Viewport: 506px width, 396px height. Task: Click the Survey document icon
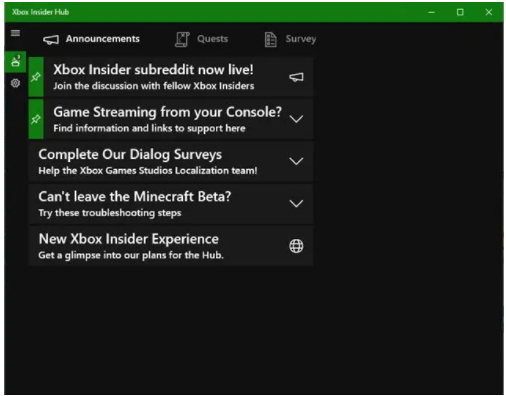coord(270,40)
